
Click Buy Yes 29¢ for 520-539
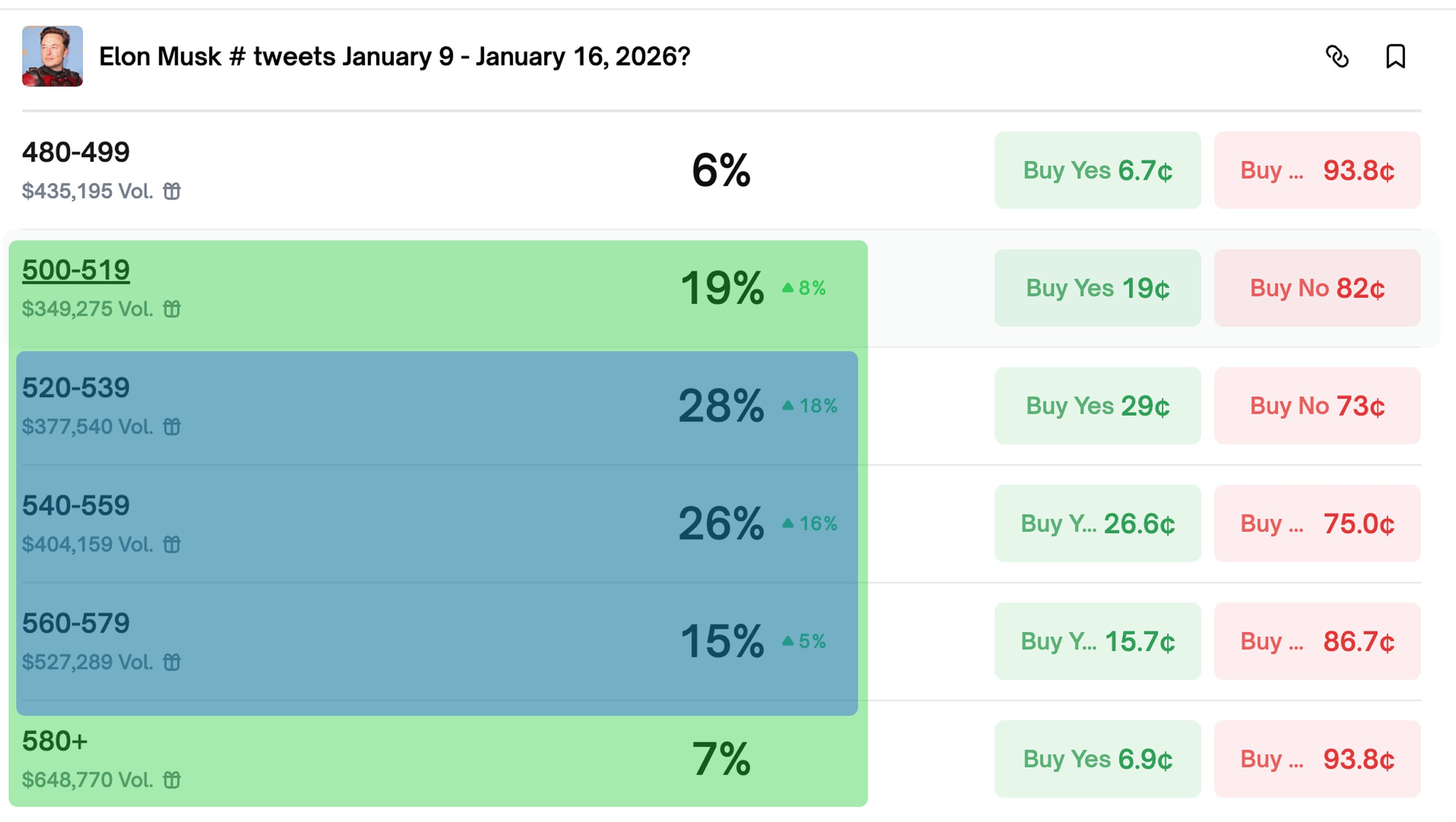pos(1097,406)
